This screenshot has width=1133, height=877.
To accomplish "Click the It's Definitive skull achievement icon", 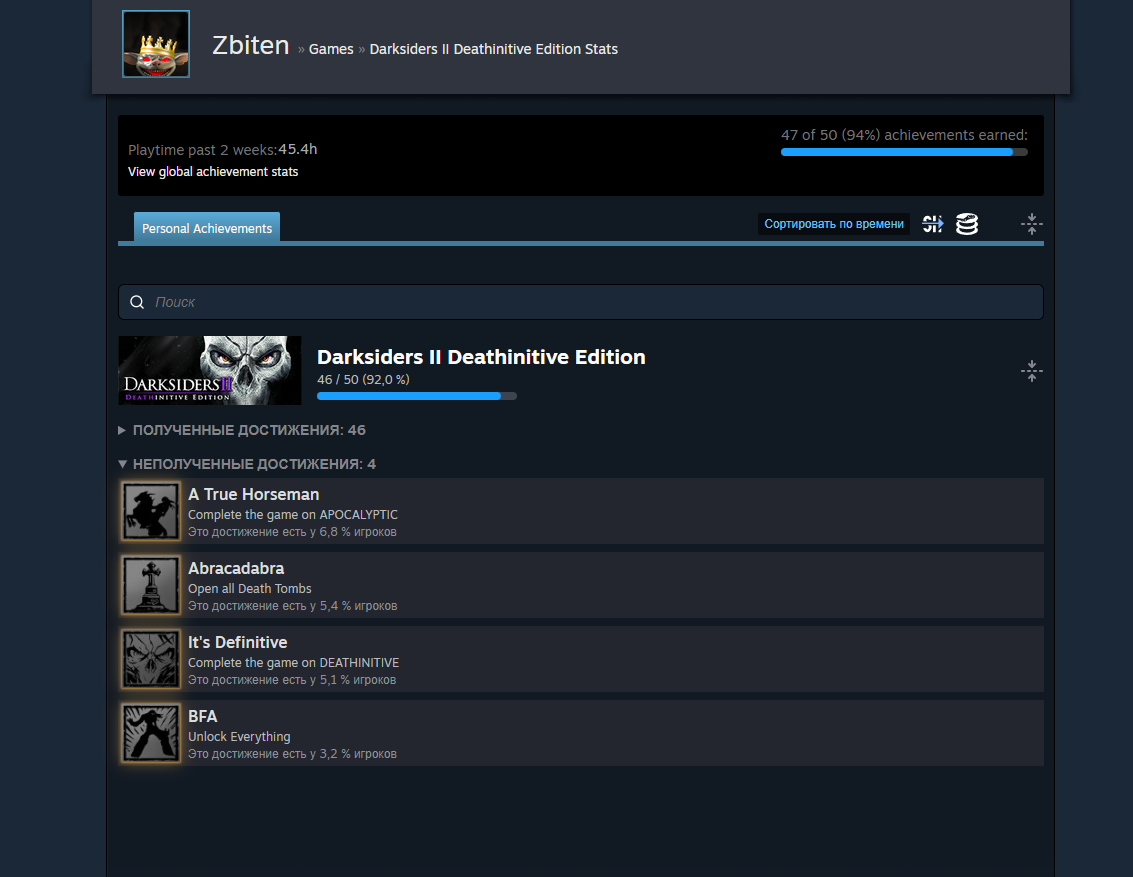I will tap(150, 660).
